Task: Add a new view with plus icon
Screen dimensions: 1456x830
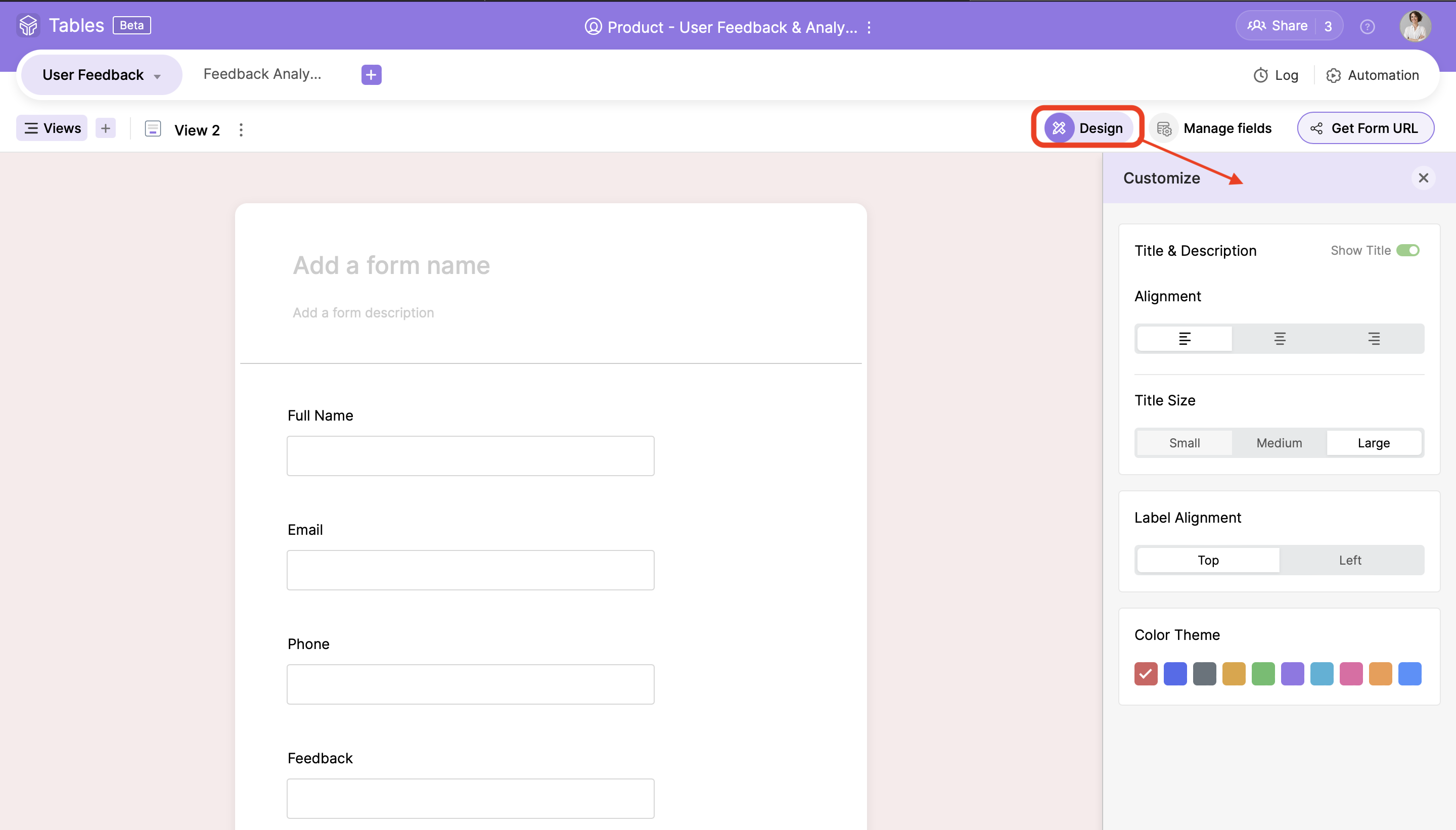Action: tap(106, 128)
